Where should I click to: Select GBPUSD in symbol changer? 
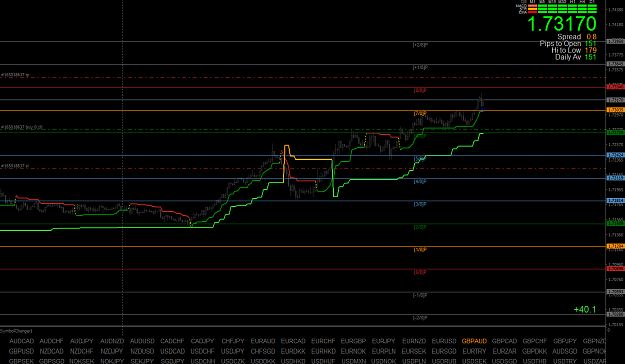[x=22, y=351]
